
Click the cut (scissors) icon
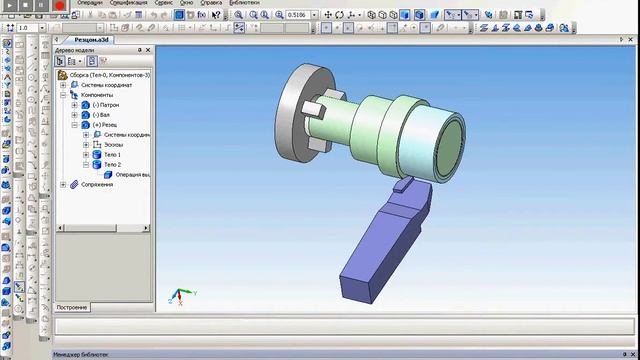point(91,15)
